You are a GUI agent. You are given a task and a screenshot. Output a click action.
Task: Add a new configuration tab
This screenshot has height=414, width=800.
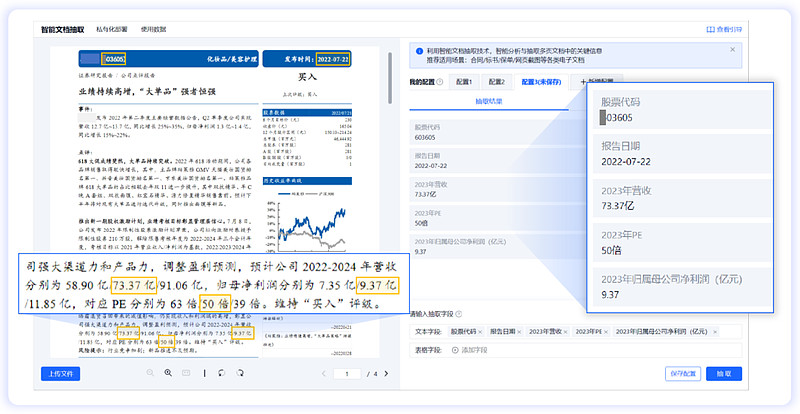coord(597,82)
